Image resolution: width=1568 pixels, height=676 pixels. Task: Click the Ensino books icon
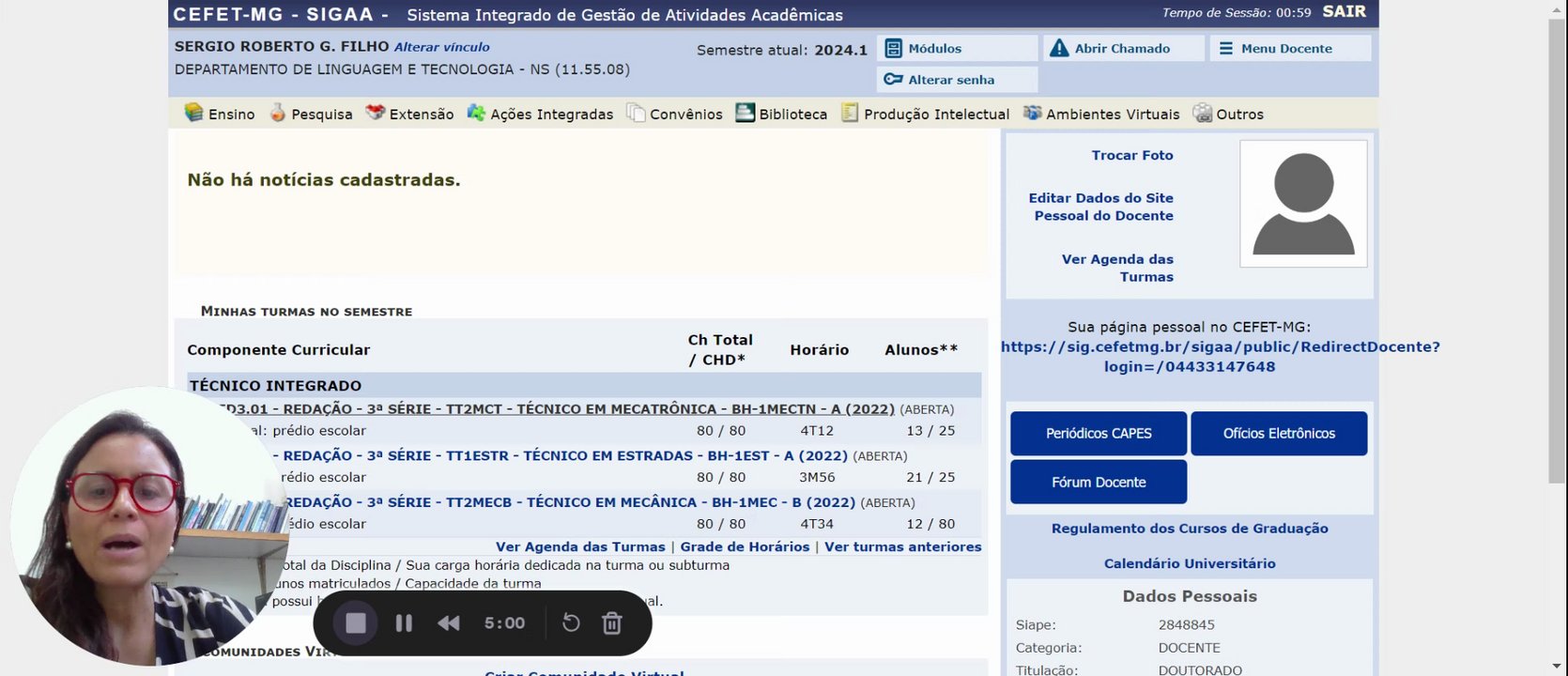tap(193, 113)
